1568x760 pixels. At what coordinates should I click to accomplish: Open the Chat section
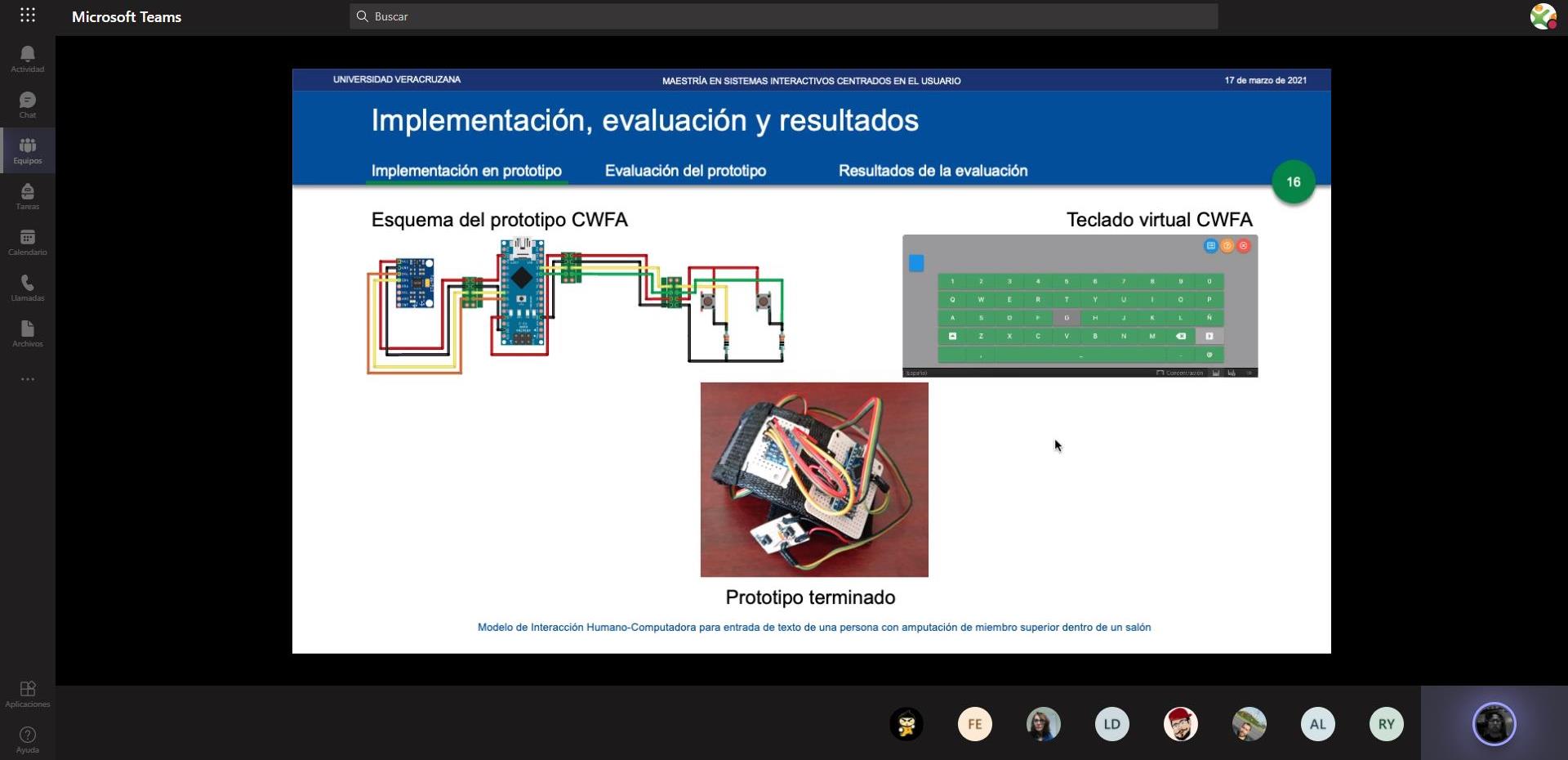(x=27, y=105)
